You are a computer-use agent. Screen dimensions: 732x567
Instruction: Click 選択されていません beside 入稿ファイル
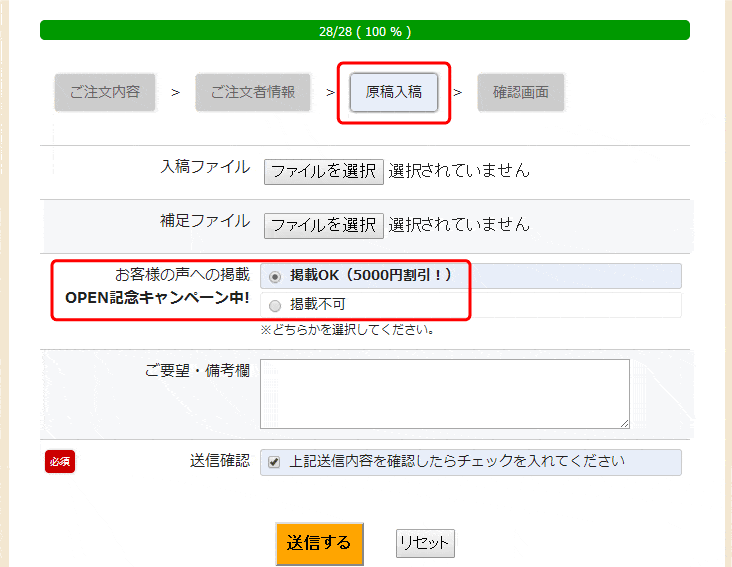(459, 170)
